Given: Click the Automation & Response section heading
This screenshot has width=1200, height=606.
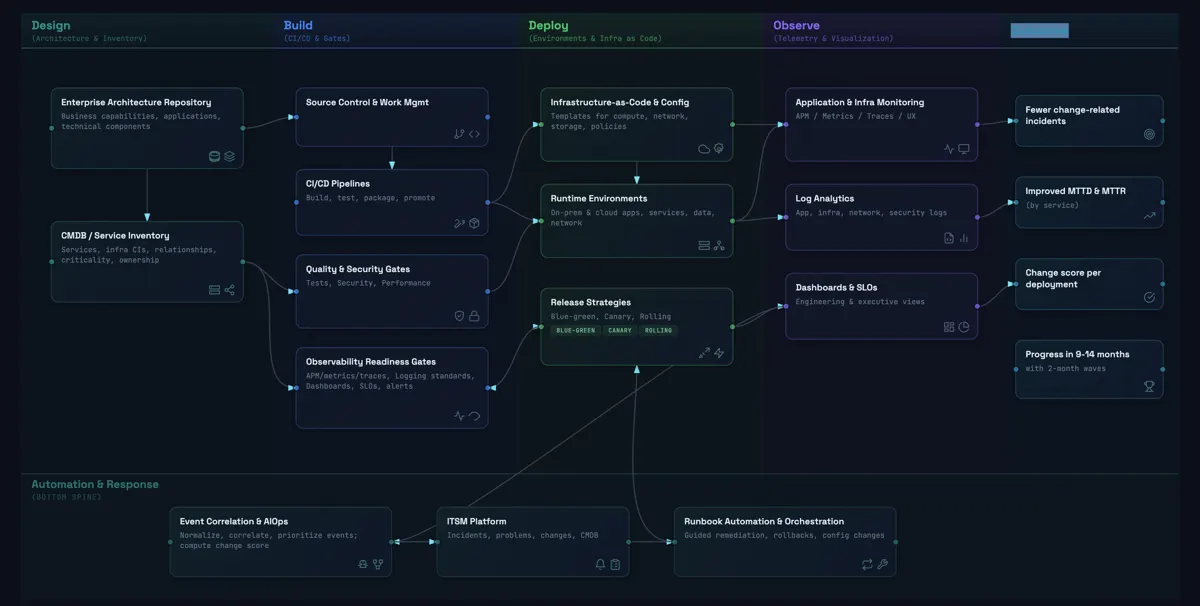Looking at the screenshot, I should click(95, 484).
